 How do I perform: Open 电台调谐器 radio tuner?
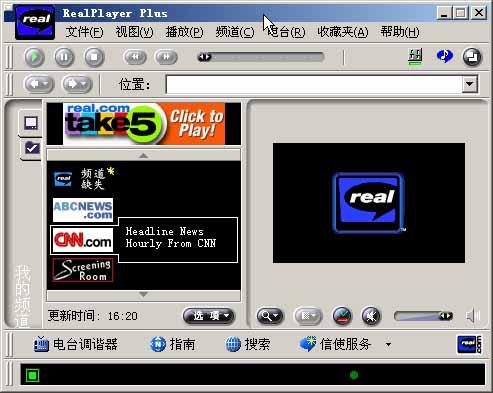[76, 344]
